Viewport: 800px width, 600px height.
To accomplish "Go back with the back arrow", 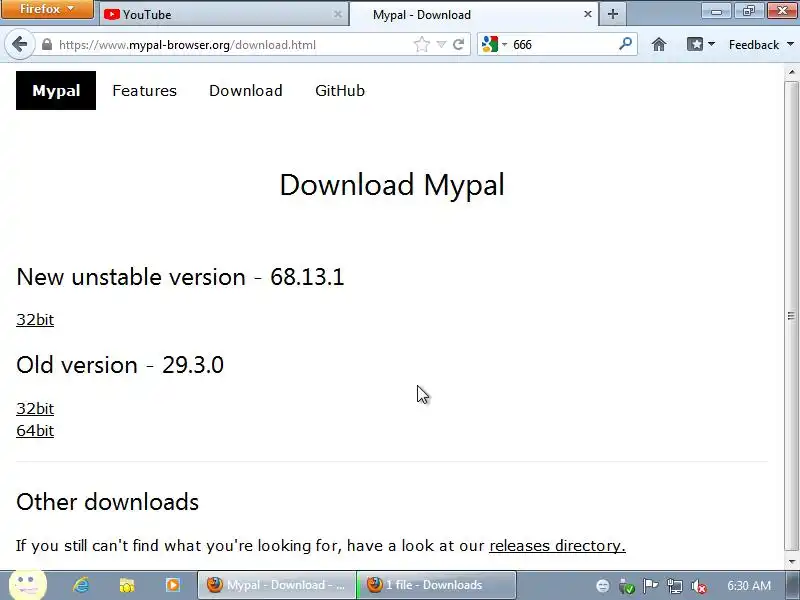I will [x=19, y=44].
